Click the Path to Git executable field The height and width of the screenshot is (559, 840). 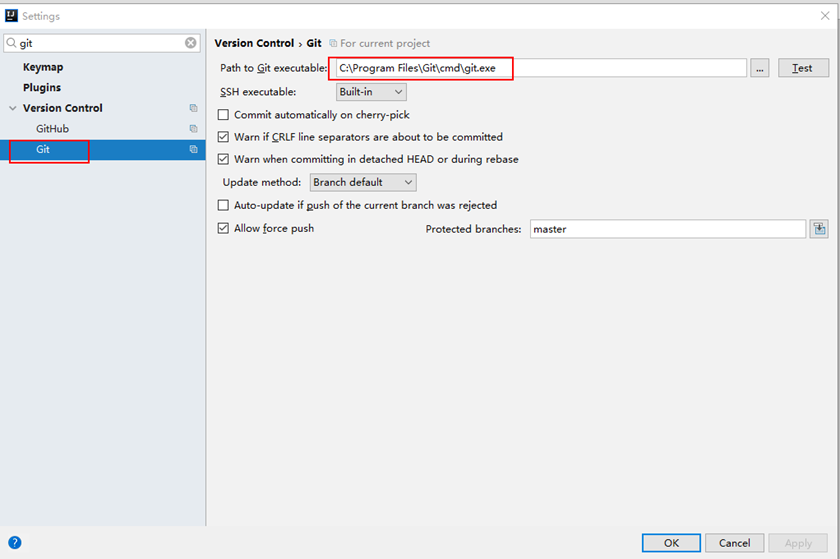(x=541, y=68)
